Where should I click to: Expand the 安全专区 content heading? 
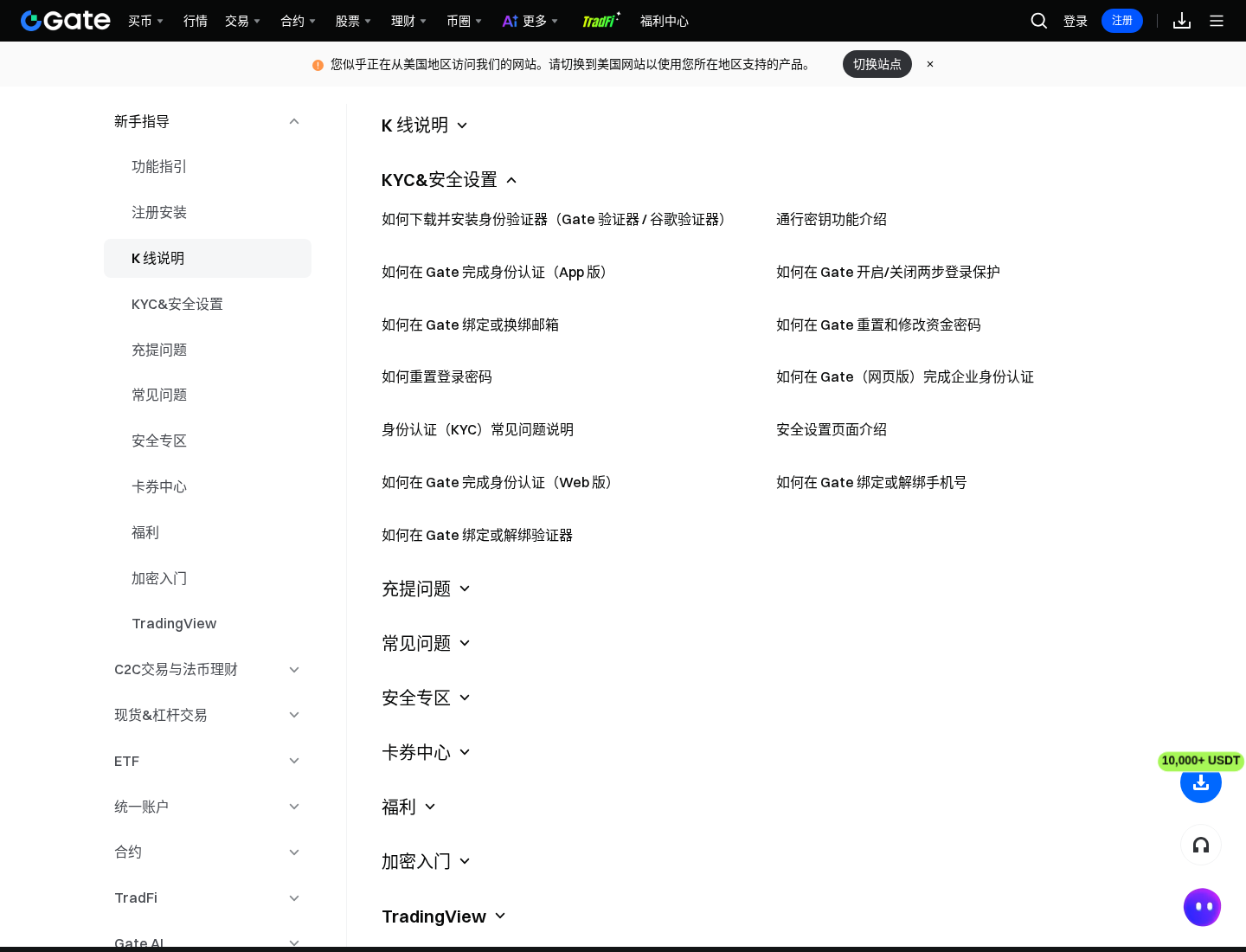426,698
